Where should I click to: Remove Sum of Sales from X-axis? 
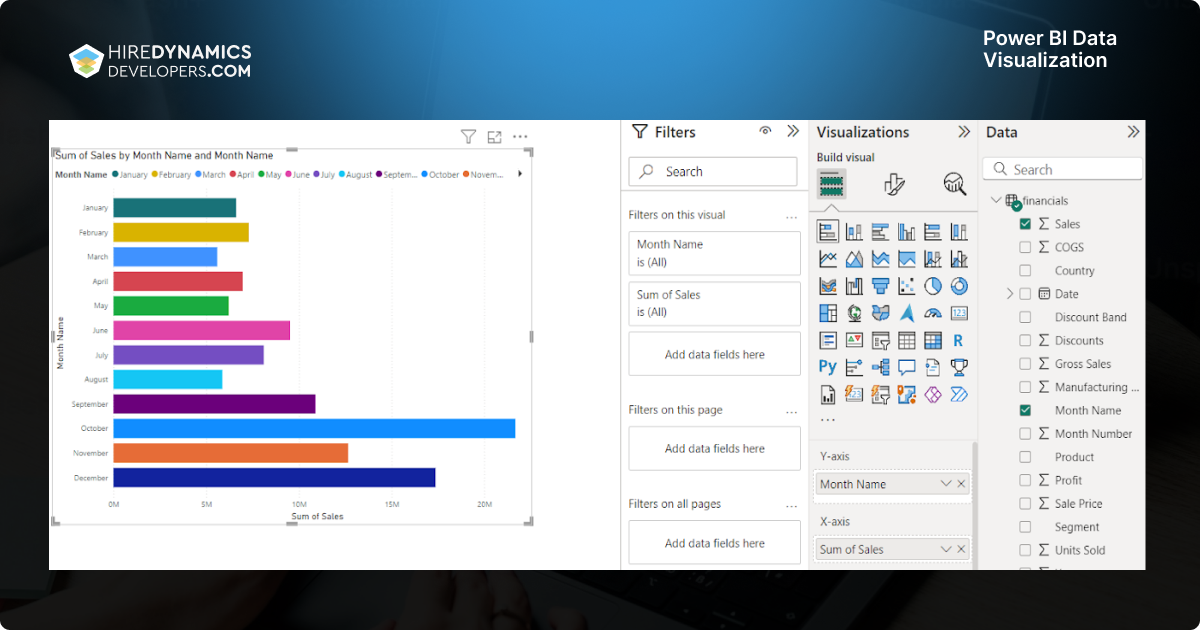pyautogui.click(x=962, y=549)
